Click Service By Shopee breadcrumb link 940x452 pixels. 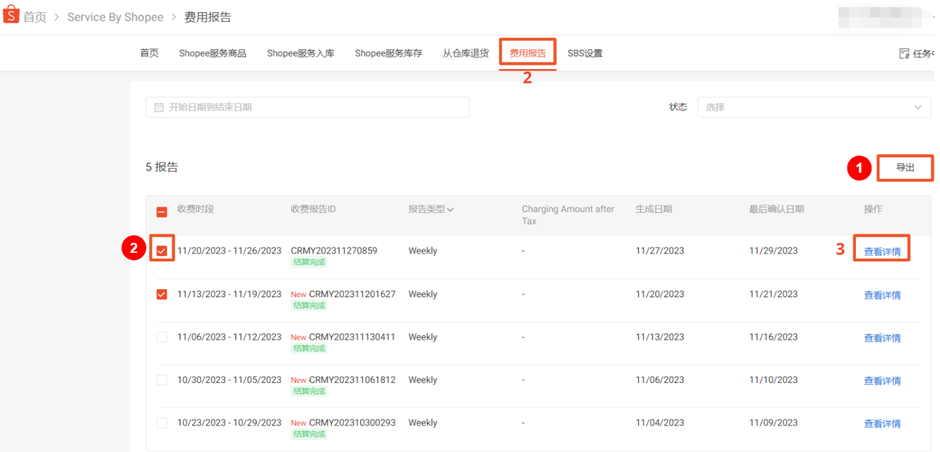pos(115,17)
